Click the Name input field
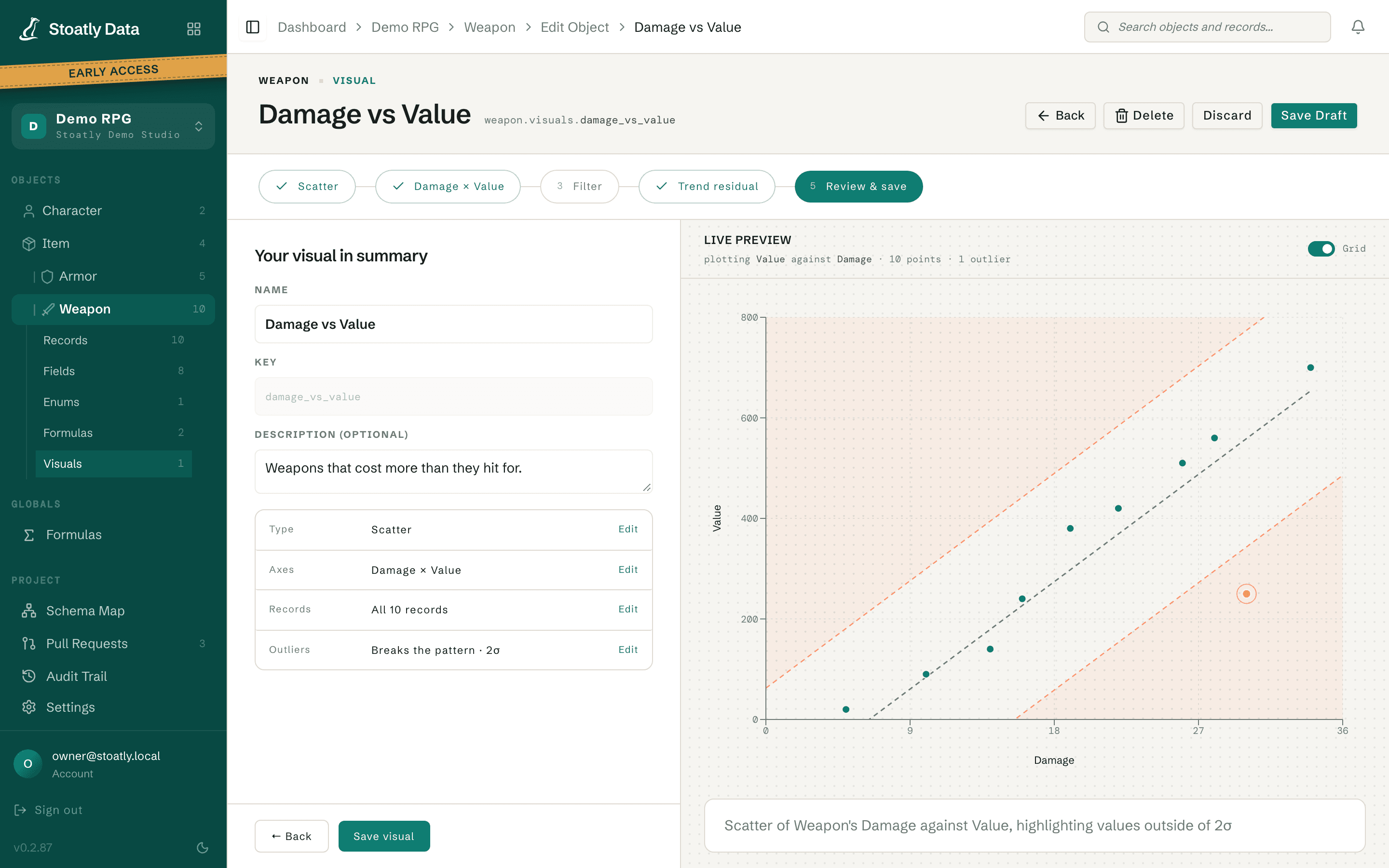Viewport: 1389px width, 868px height. (453, 325)
